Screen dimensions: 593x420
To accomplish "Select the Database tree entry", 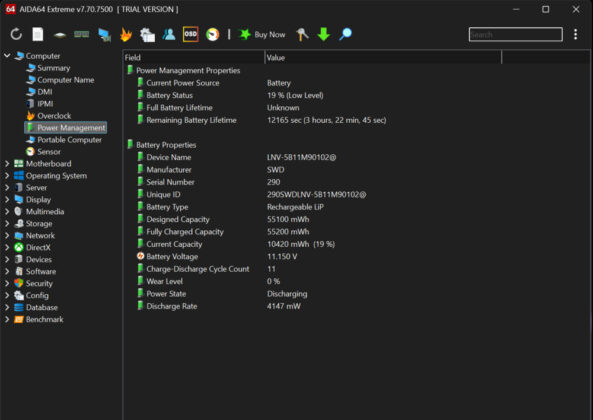I will pos(36,307).
